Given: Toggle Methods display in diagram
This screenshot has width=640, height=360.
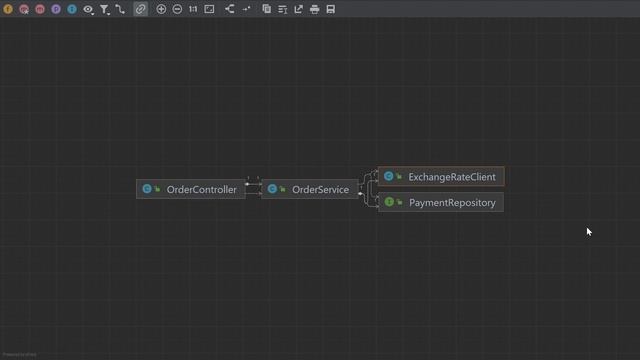Looking at the screenshot, I should pyautogui.click(x=40, y=9).
